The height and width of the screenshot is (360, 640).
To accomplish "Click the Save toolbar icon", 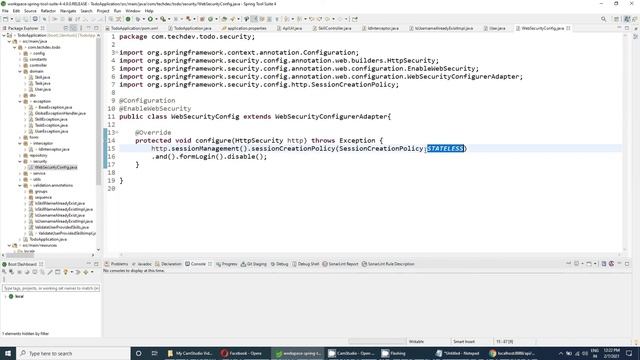I will pyautogui.click(x=18, y=19).
